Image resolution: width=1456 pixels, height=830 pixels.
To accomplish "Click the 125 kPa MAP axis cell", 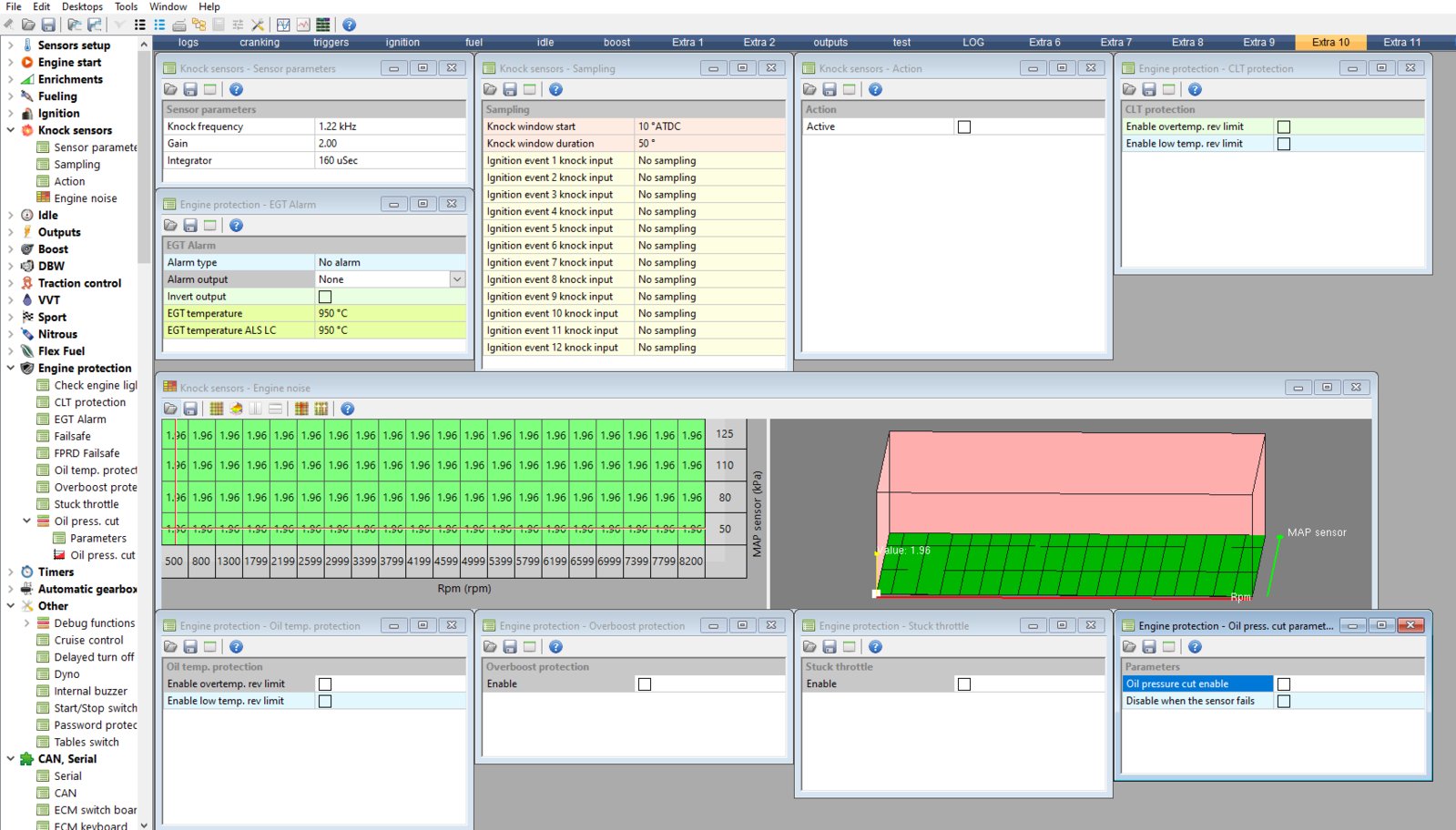I will click(x=725, y=434).
